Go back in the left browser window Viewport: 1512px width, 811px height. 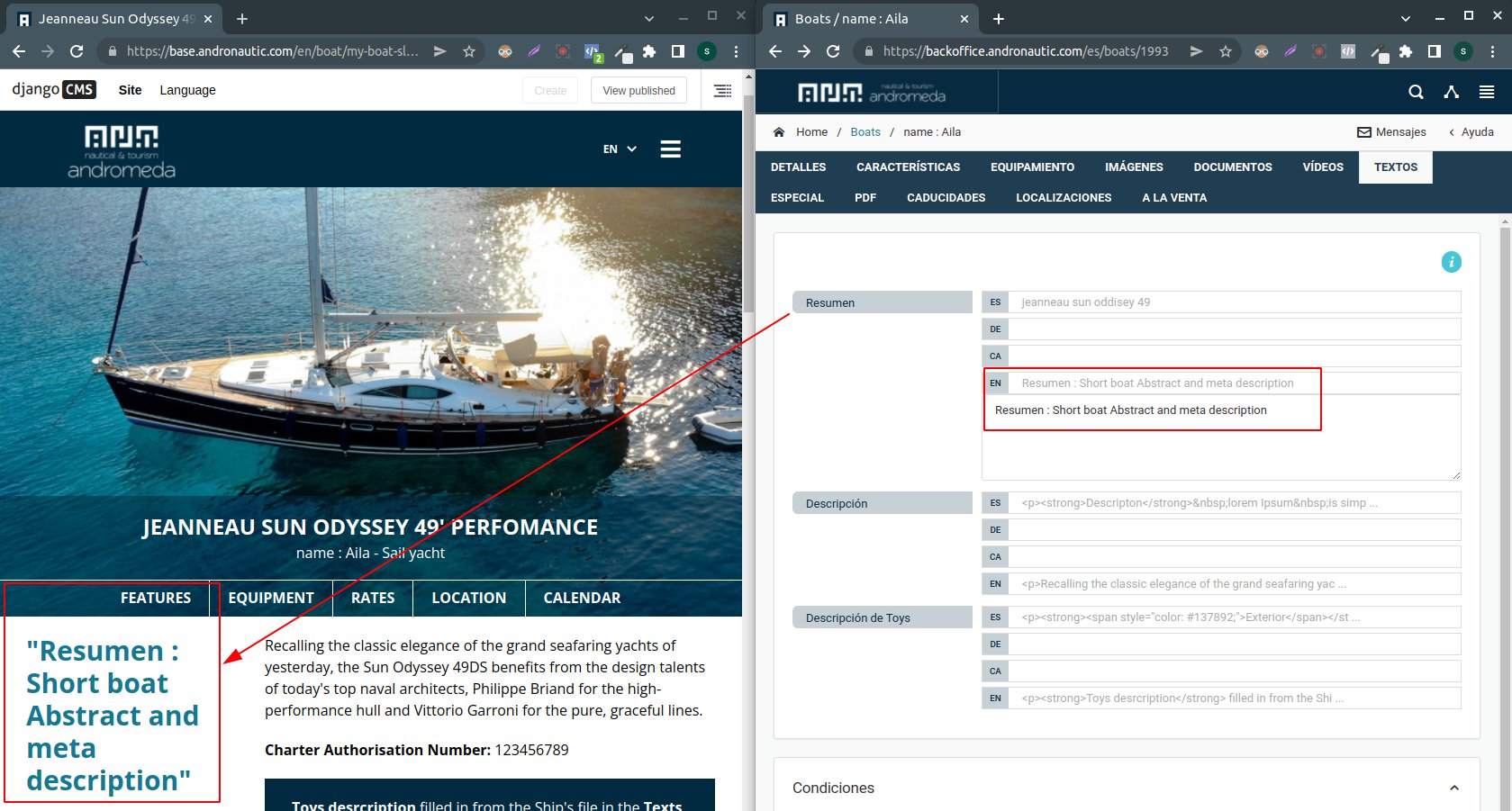coord(19,51)
